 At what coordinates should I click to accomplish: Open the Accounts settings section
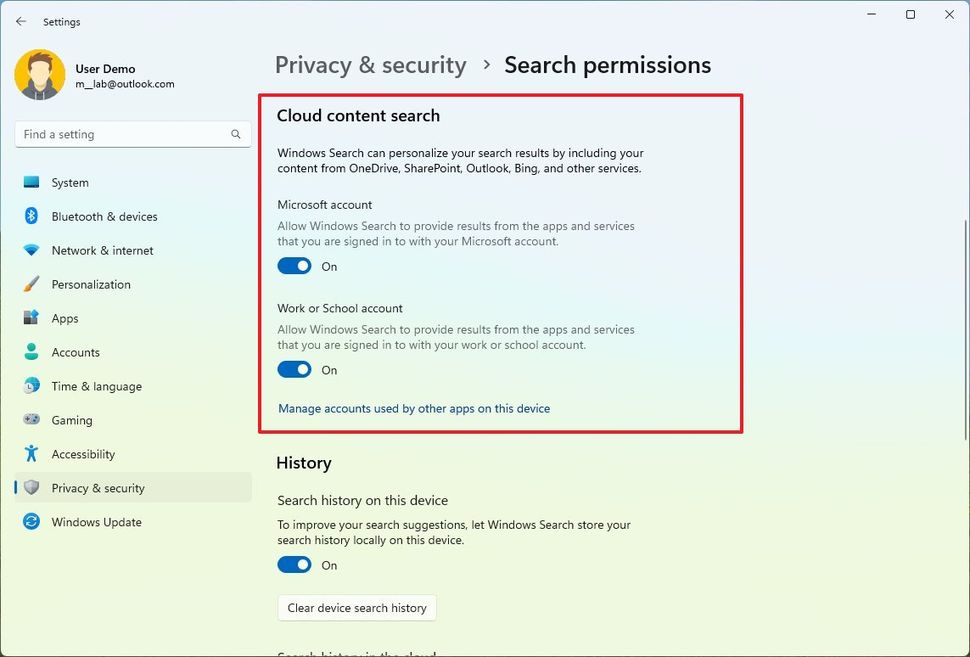tap(74, 352)
